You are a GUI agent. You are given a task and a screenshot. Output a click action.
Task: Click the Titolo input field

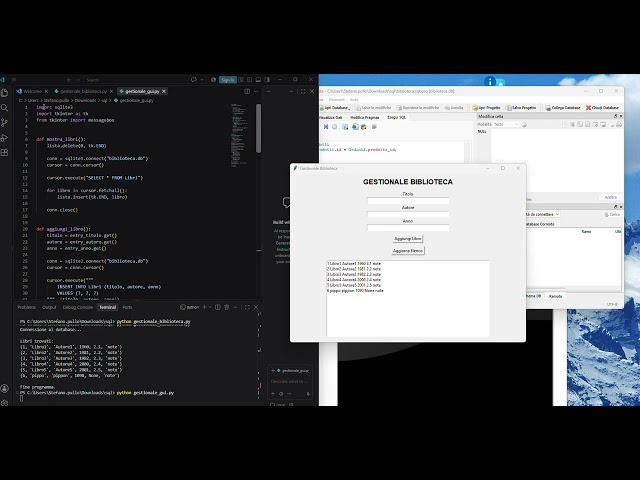[408, 201]
